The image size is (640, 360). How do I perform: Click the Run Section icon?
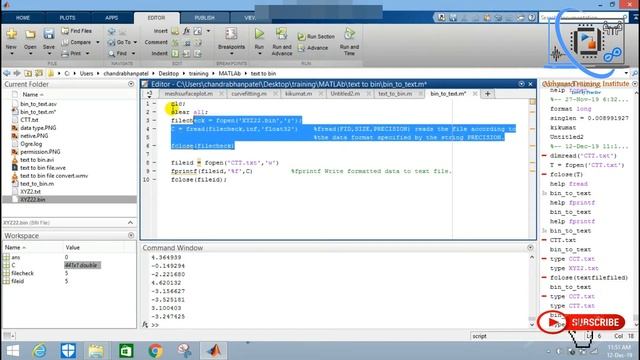coord(301,37)
